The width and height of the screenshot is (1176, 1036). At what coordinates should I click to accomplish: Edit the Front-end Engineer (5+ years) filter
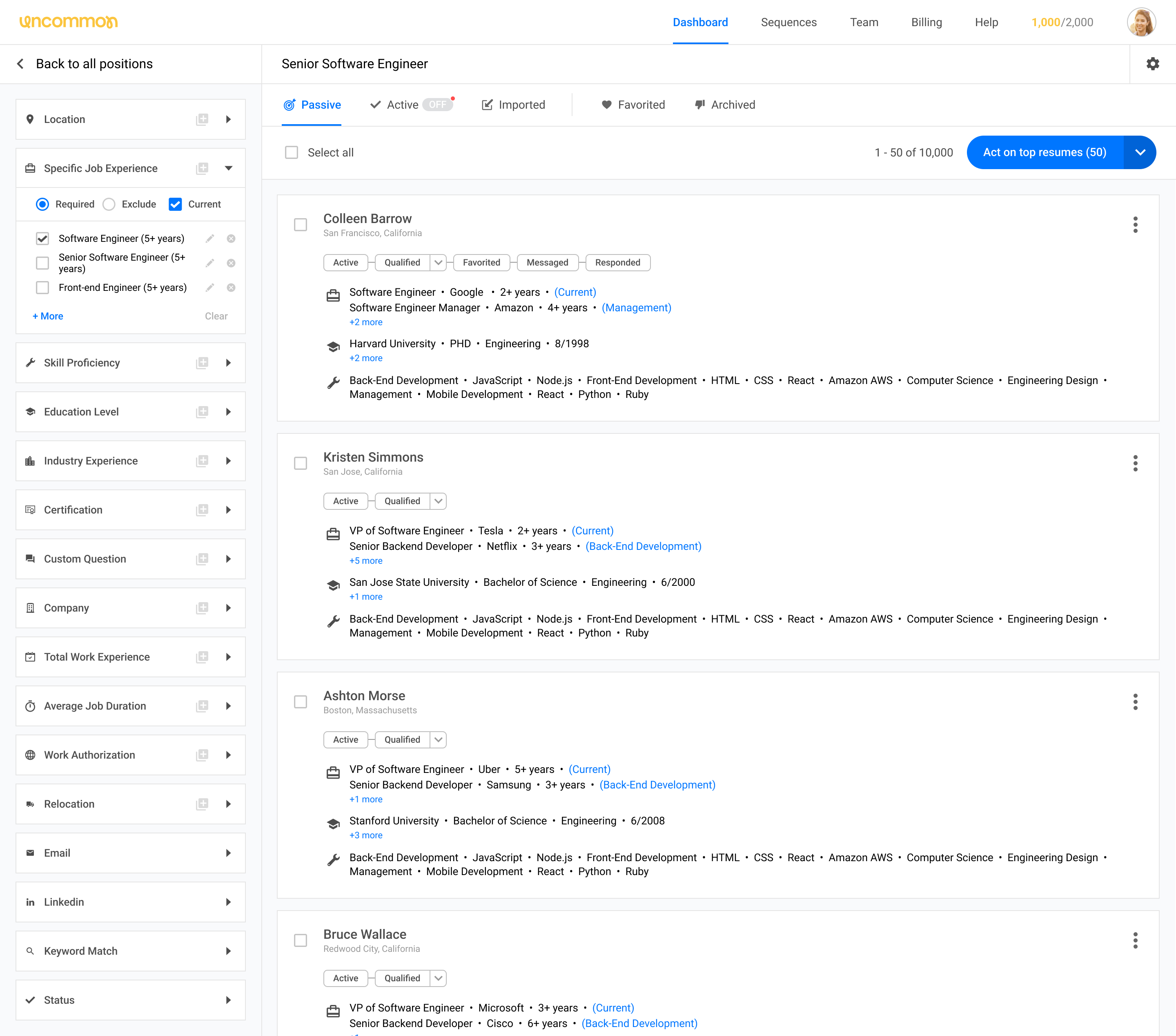coord(210,287)
